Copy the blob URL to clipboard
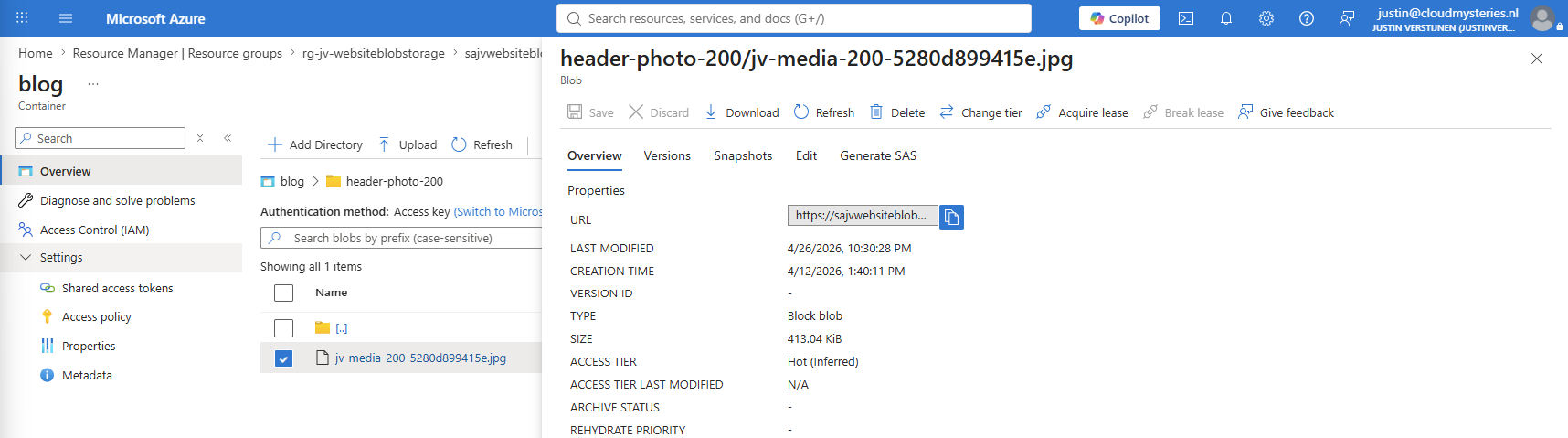The height and width of the screenshot is (438, 1568). point(951,217)
